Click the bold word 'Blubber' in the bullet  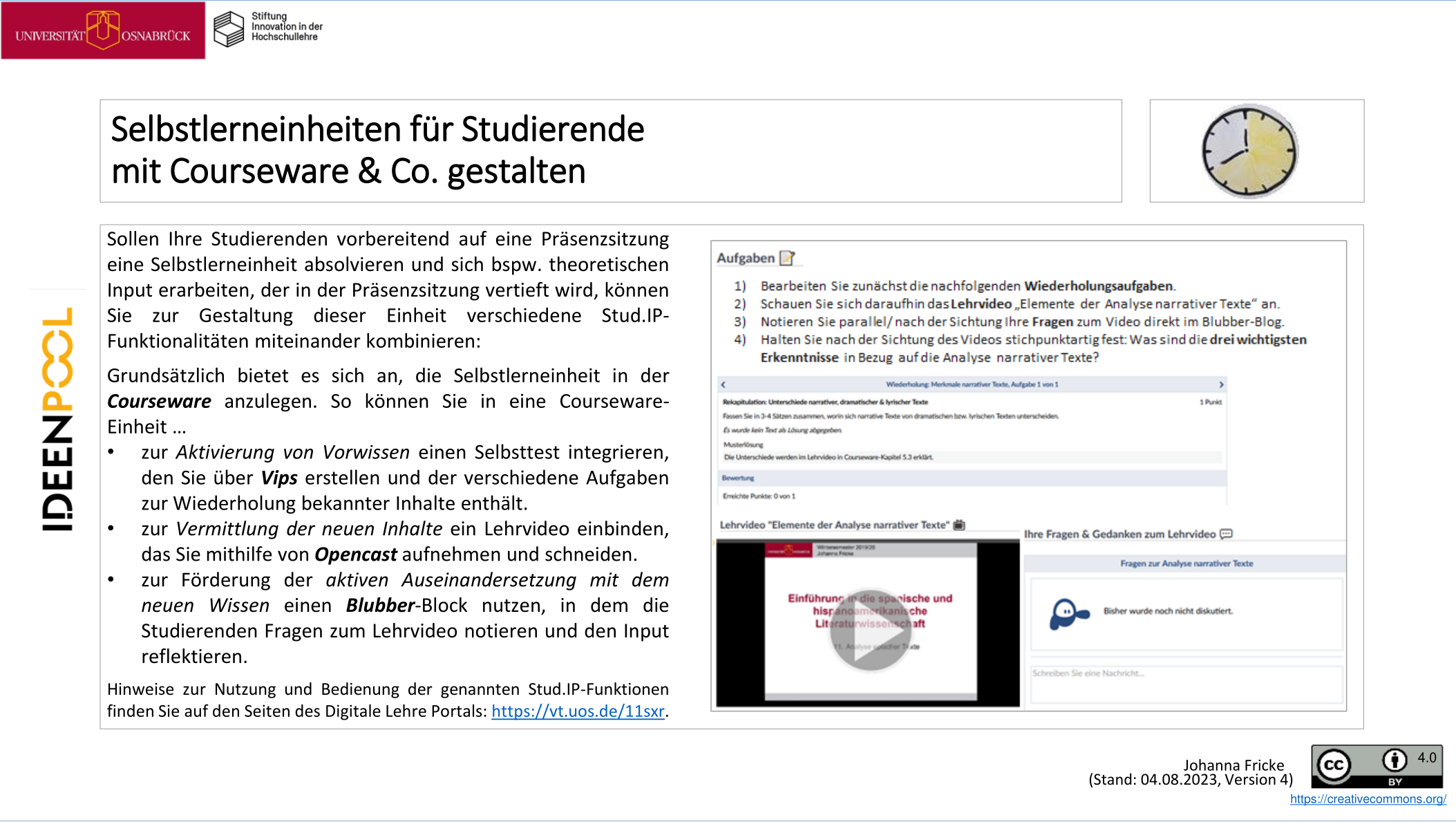380,605
